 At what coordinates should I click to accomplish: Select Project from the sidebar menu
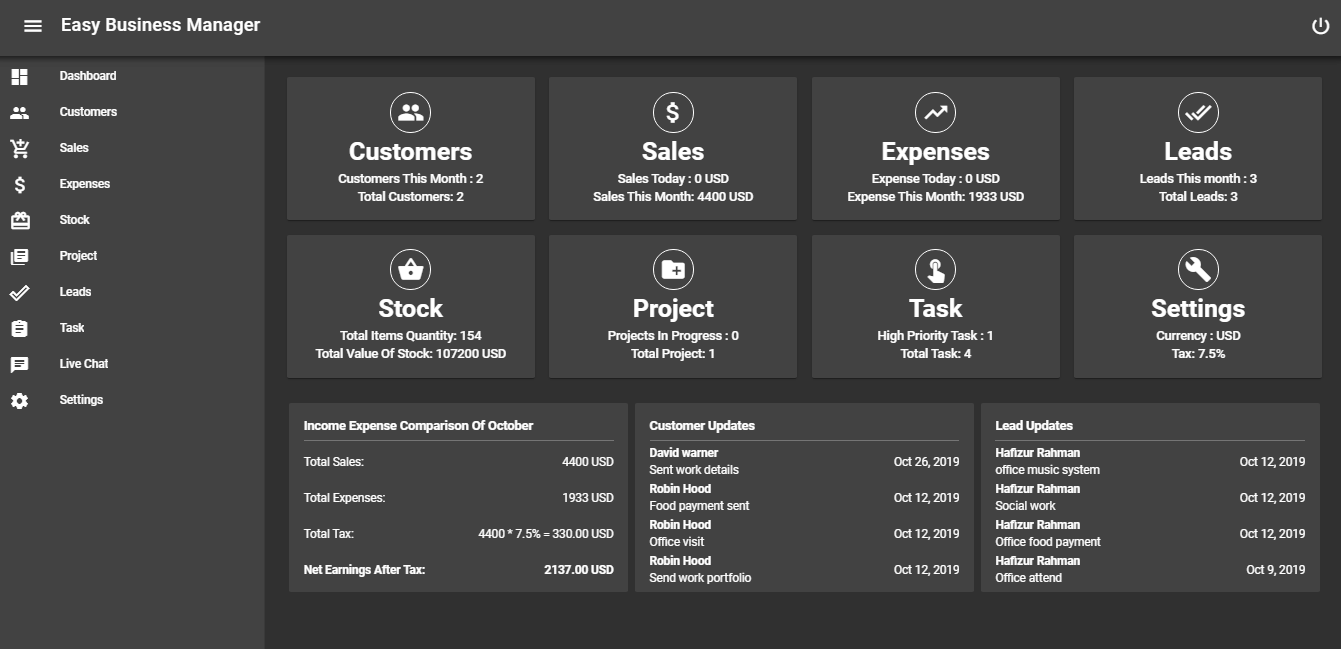tap(77, 255)
